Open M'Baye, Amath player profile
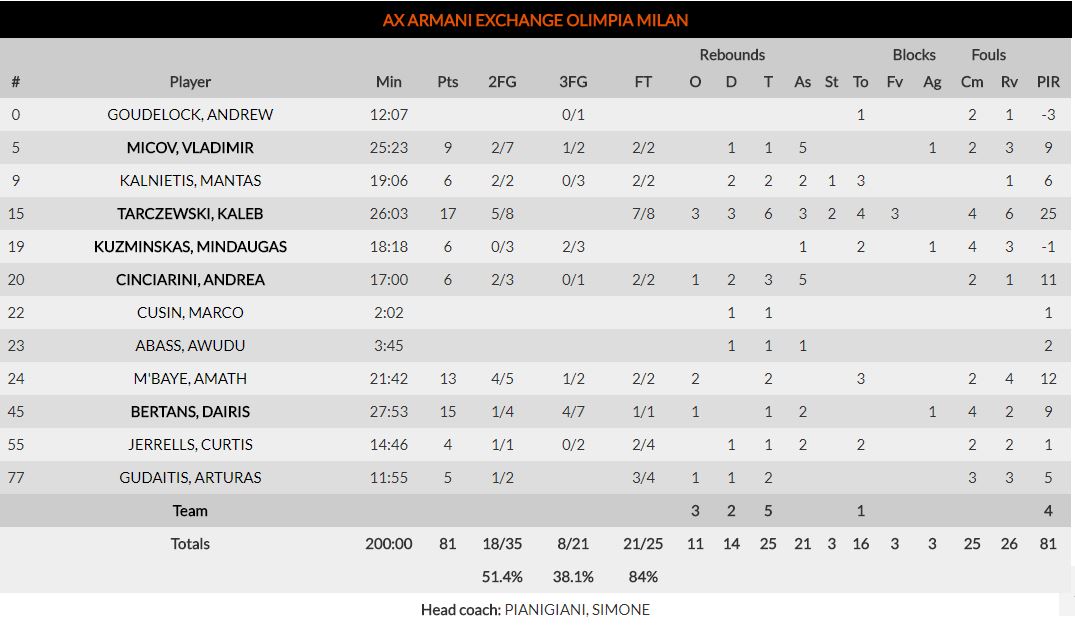The width and height of the screenshot is (1075, 635). point(190,379)
